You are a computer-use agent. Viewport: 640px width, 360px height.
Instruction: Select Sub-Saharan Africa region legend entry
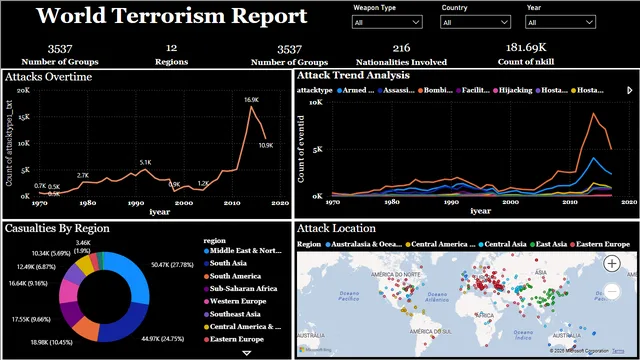[x=240, y=289]
